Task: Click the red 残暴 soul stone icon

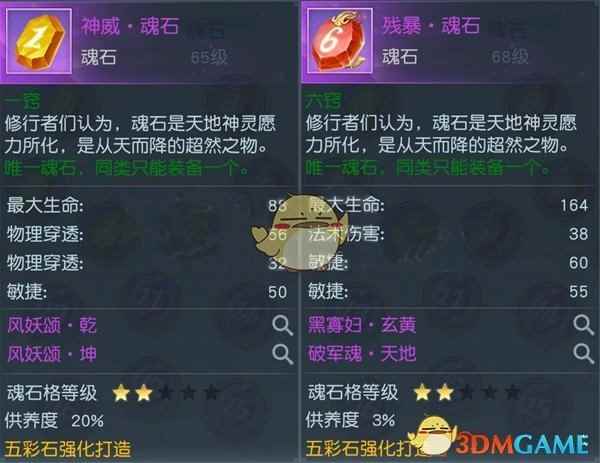Action: coord(340,41)
